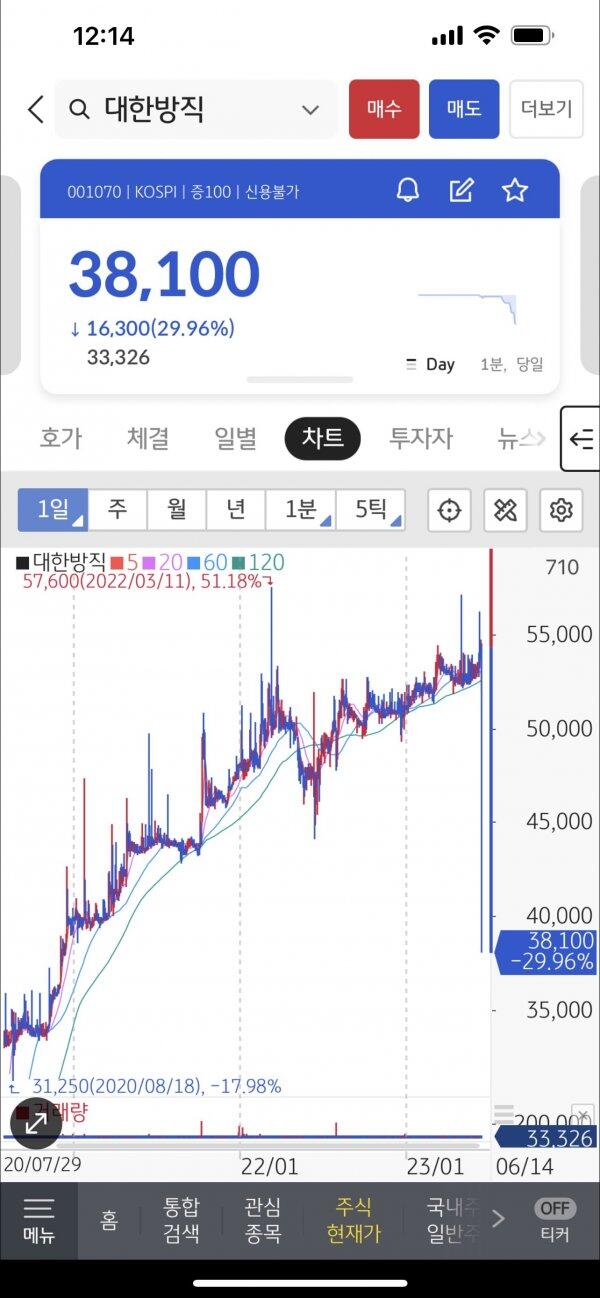The image size is (600, 1298).
Task: Tap the drawing tools icon
Action: pyautogui.click(x=505, y=511)
